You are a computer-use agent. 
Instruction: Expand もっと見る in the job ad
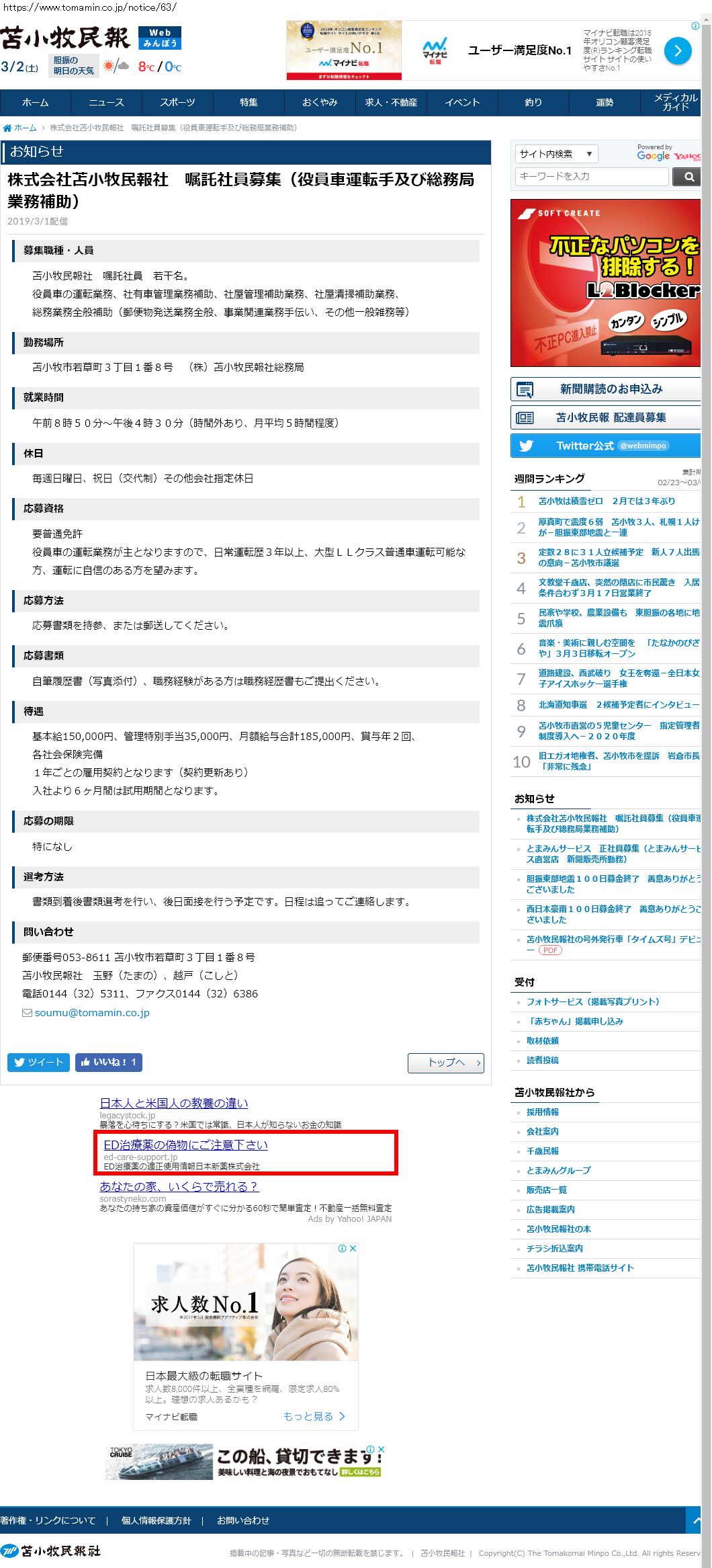click(314, 1416)
